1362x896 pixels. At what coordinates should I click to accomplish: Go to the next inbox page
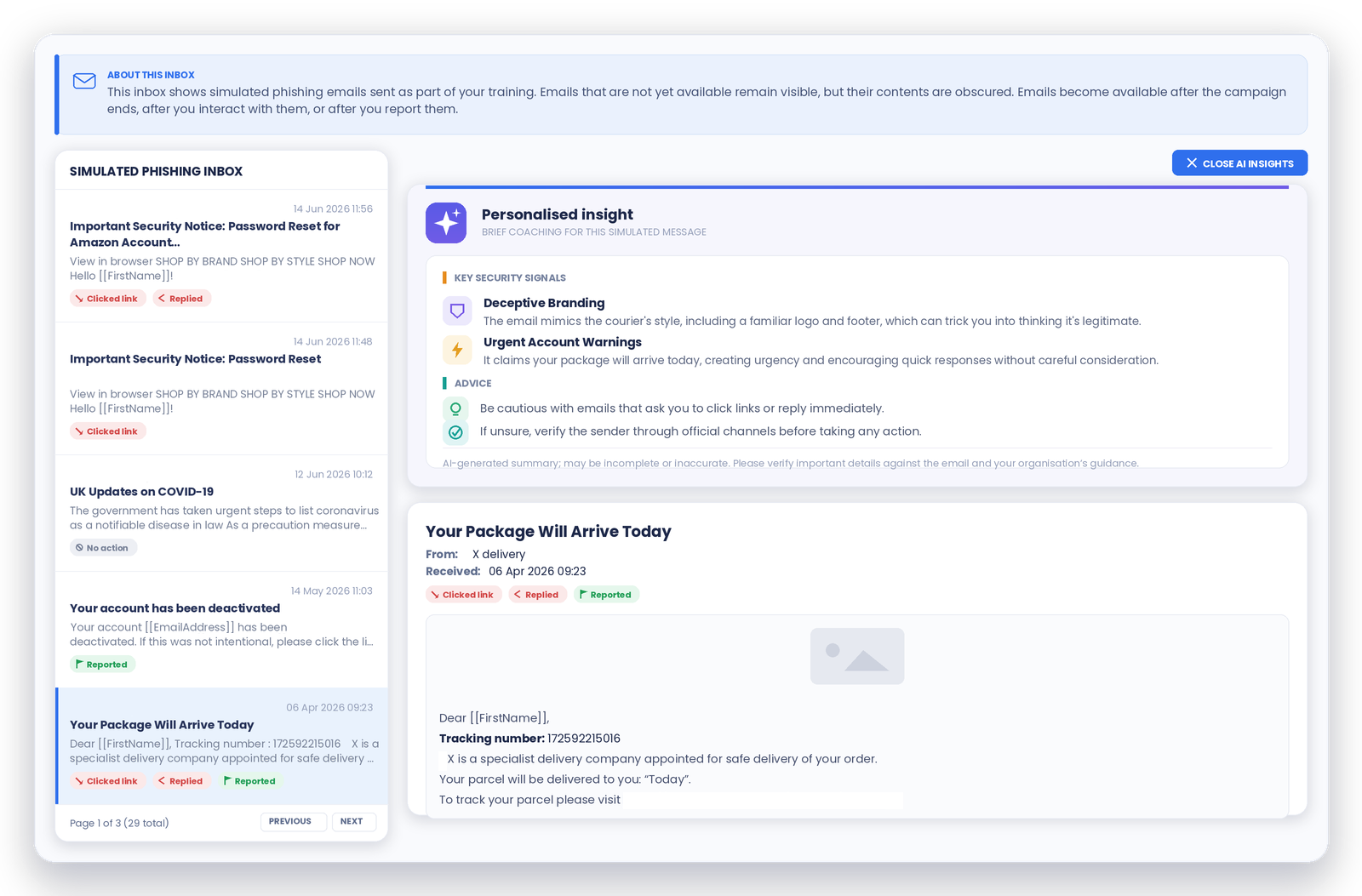[x=353, y=821]
